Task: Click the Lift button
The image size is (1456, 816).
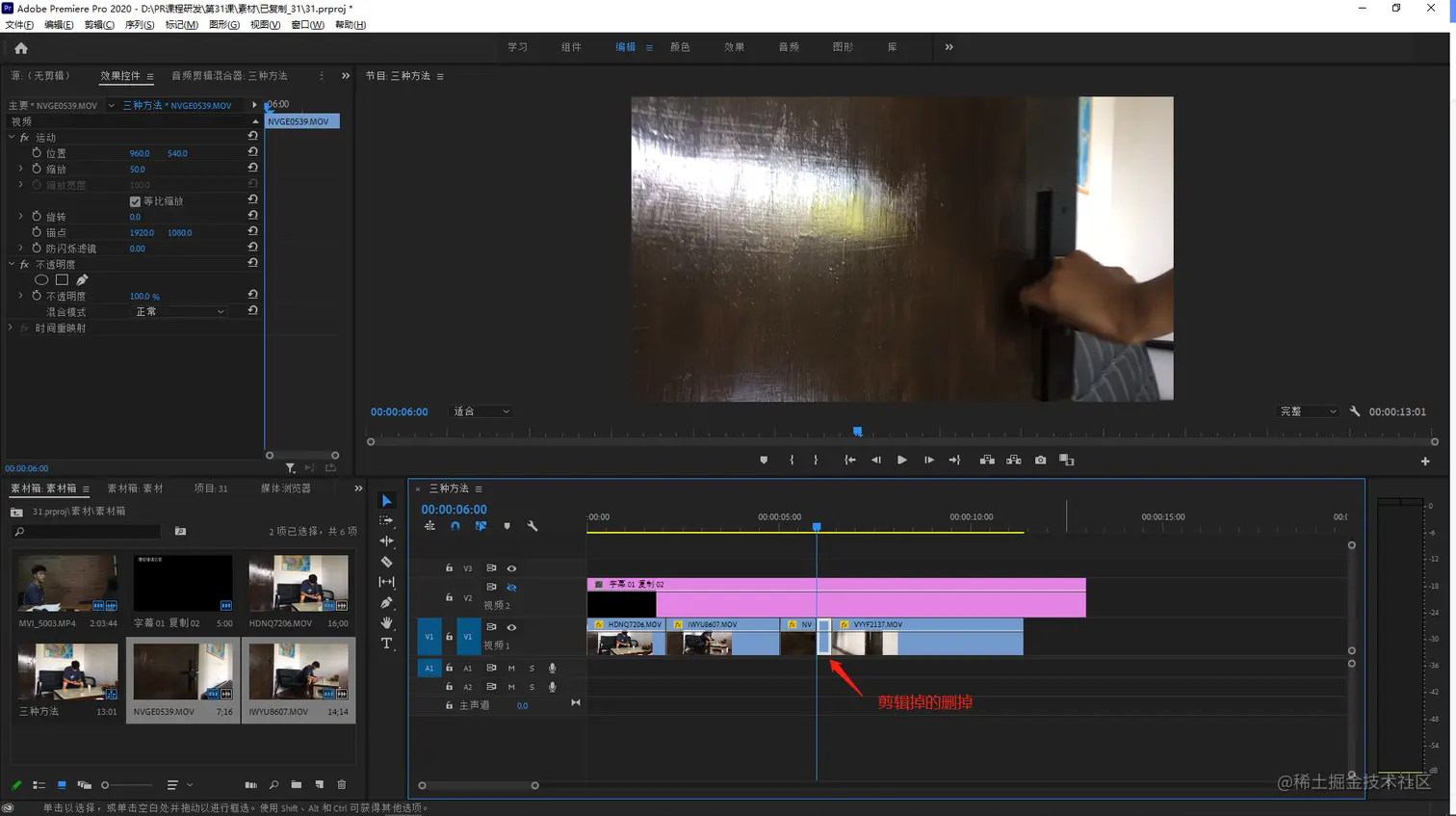Action: [x=987, y=461]
